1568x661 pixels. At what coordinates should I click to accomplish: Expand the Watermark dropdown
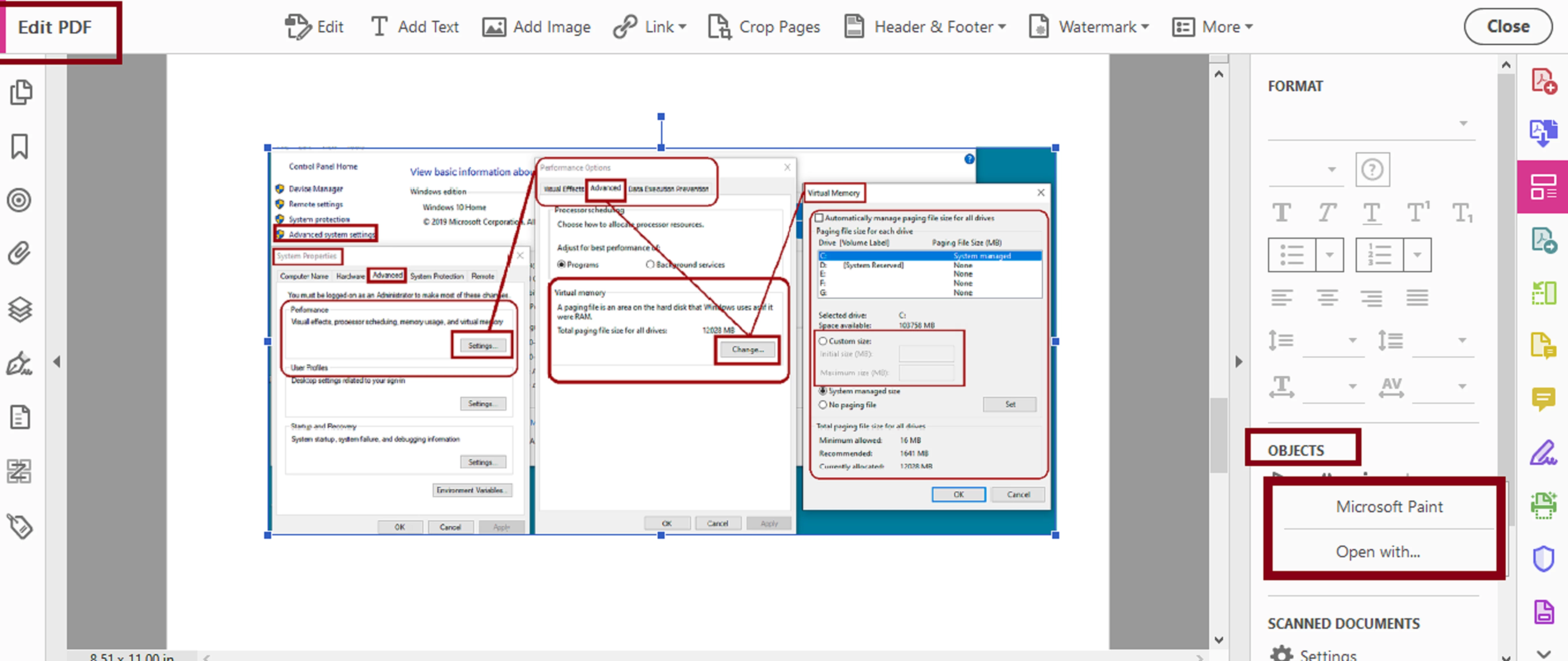1145,27
